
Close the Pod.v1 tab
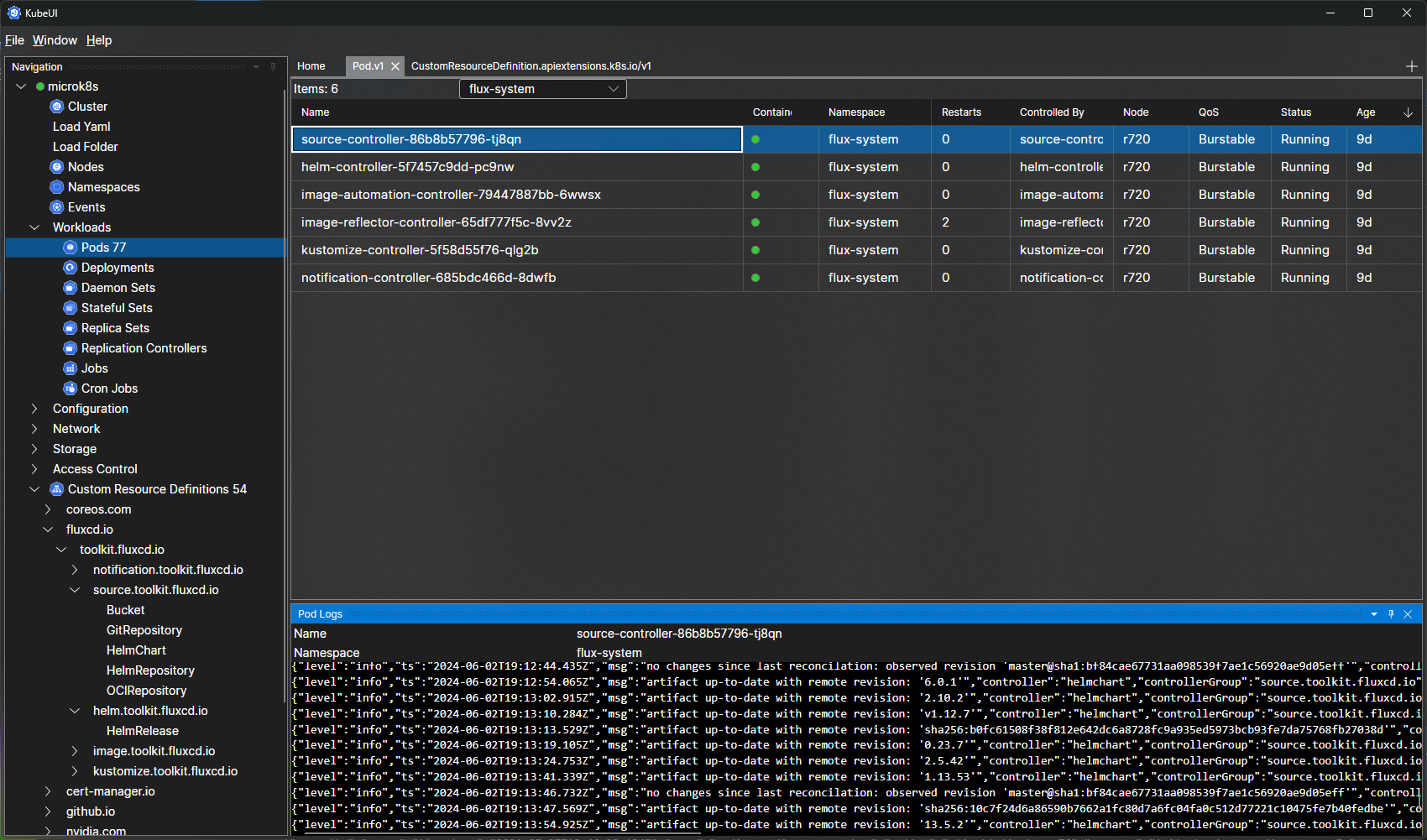point(395,66)
